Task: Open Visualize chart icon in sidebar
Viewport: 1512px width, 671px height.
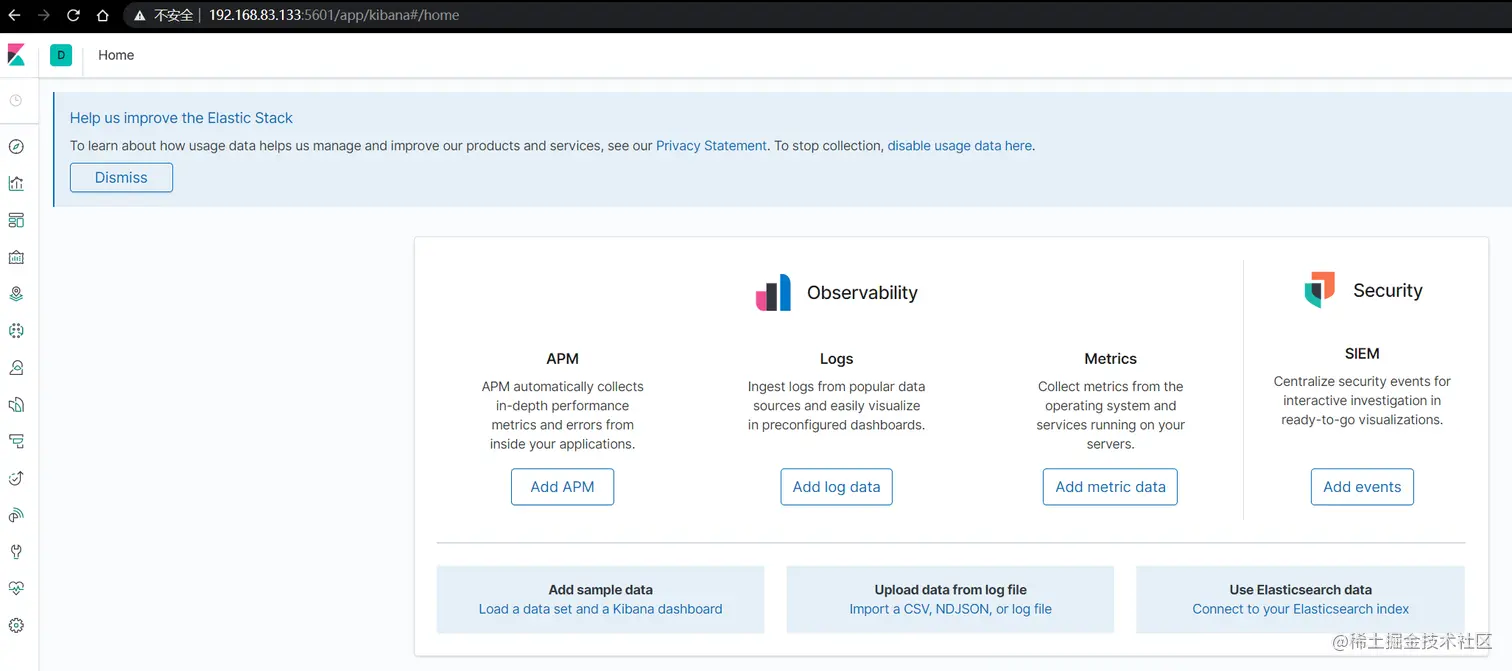Action: tap(16, 184)
